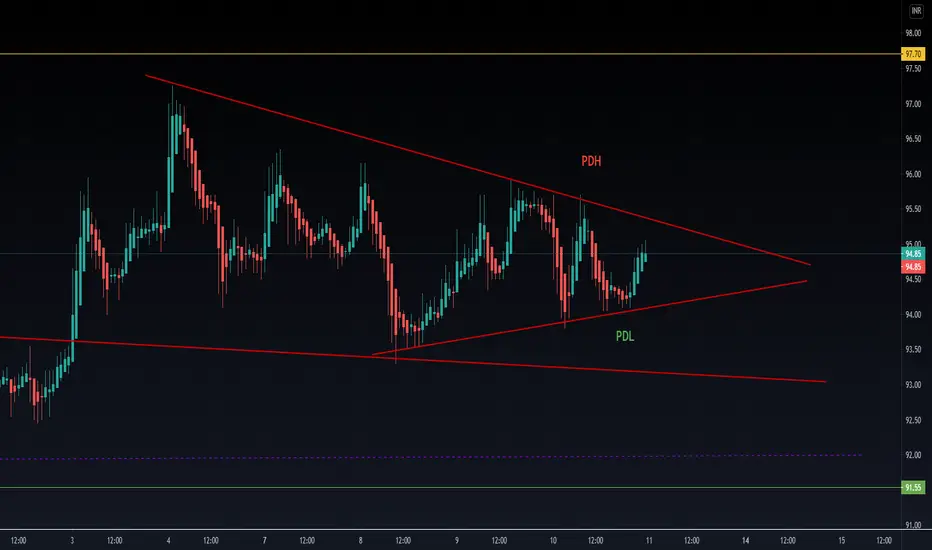This screenshot has width=932, height=550.
Task: Click the red 94.85 price tag
Action: pos(913,267)
